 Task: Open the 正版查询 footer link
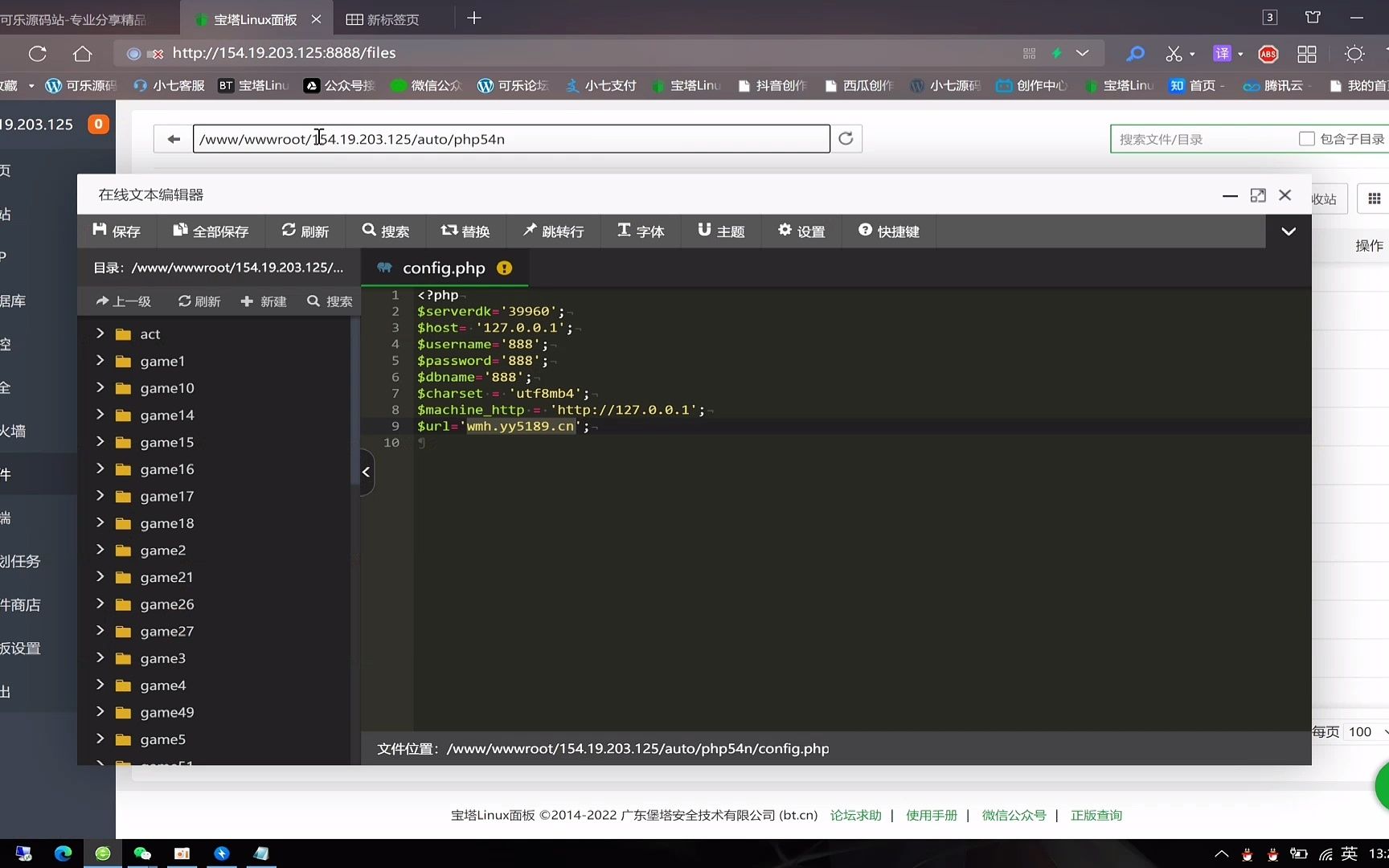pyautogui.click(x=1096, y=815)
